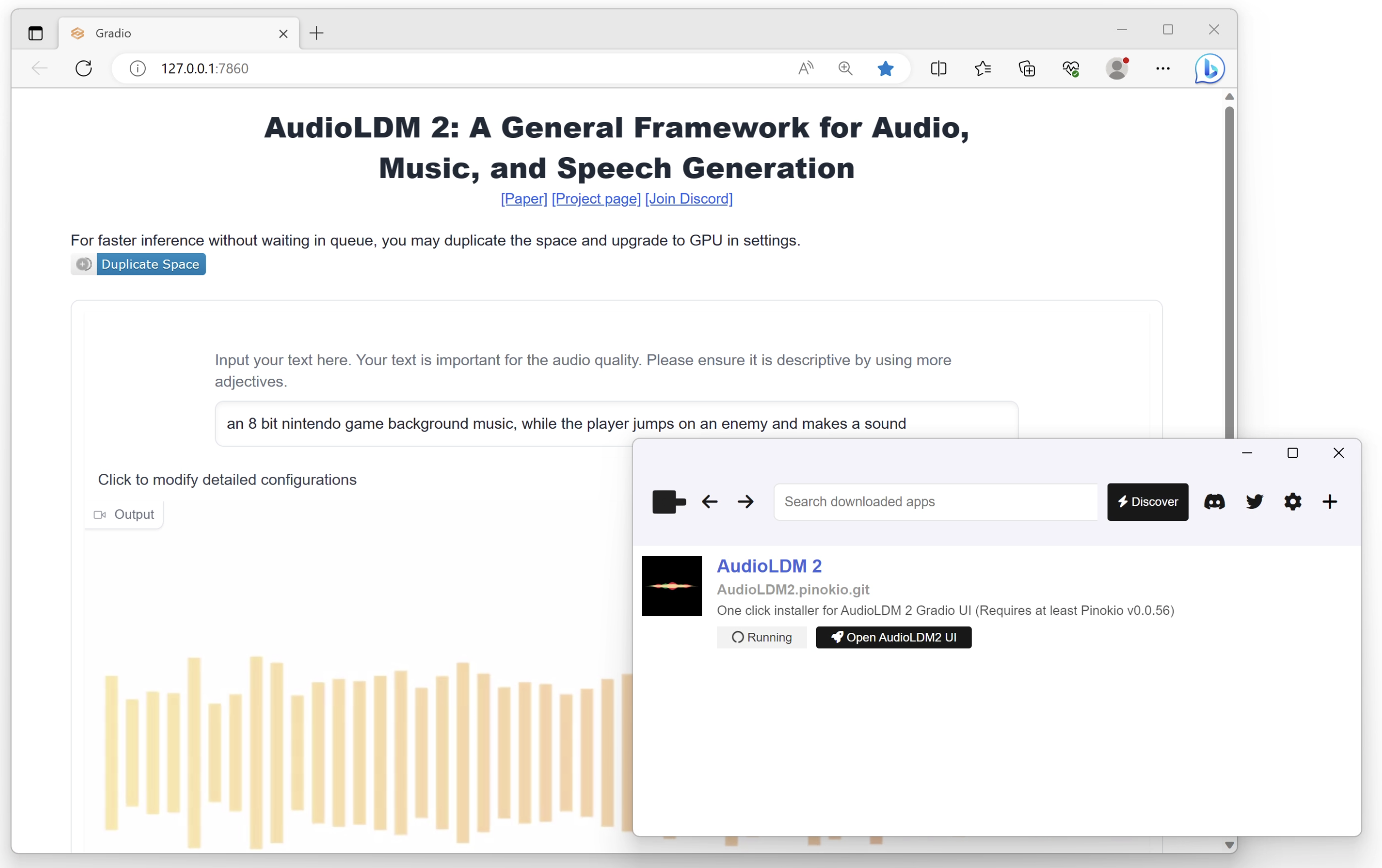
Task: Open a new browser tab
Action: pyautogui.click(x=316, y=33)
